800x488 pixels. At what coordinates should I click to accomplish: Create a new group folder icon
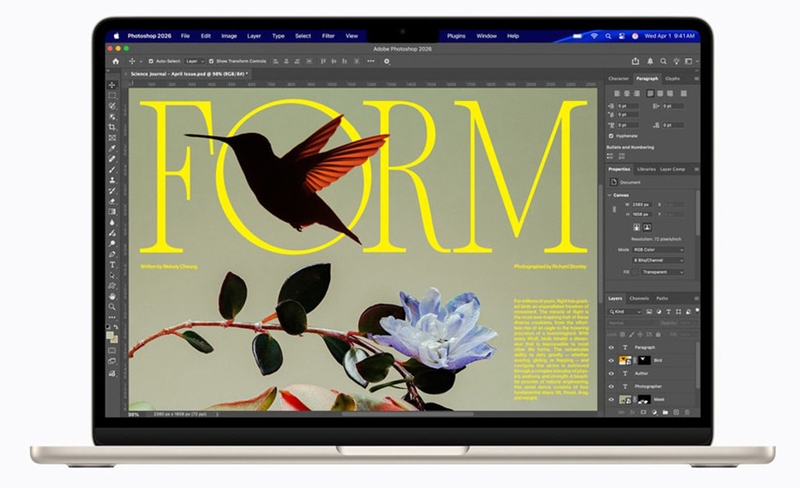click(x=665, y=412)
